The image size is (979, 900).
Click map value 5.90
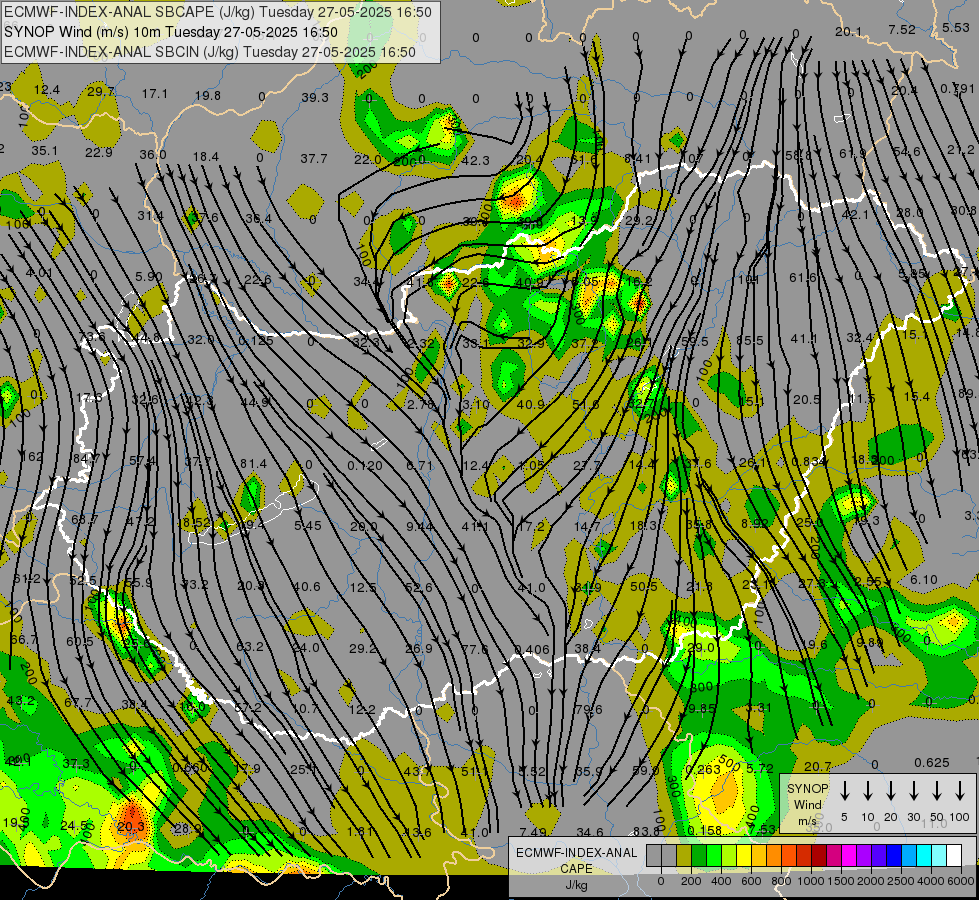[x=149, y=277]
